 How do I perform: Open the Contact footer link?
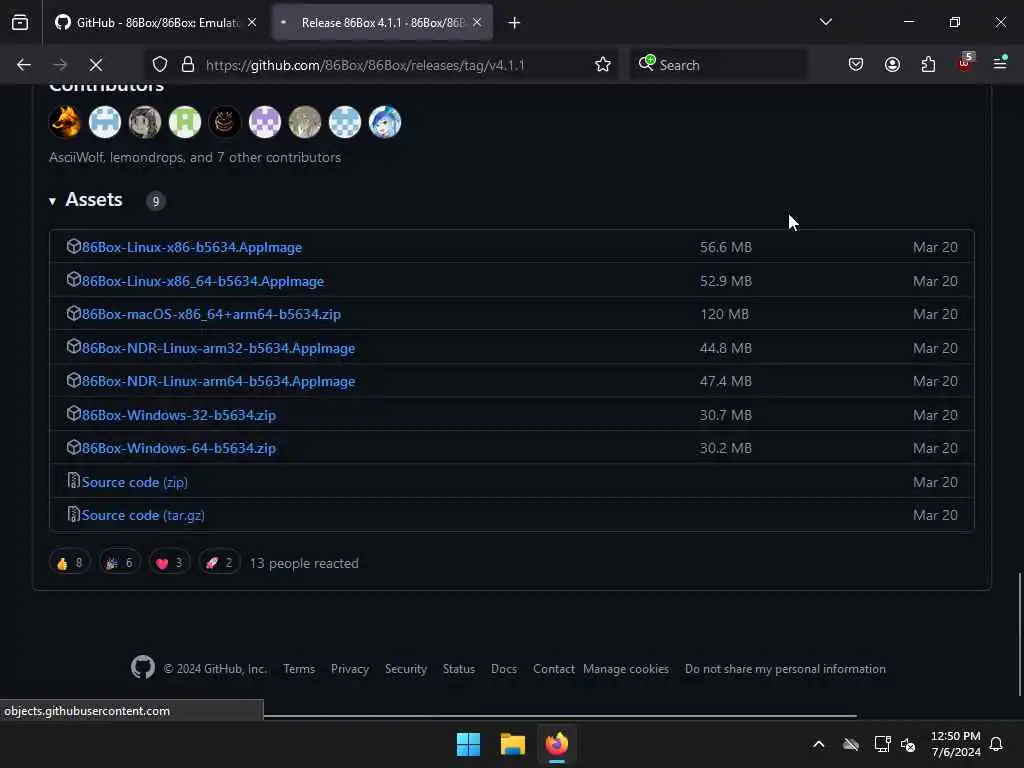(554, 669)
